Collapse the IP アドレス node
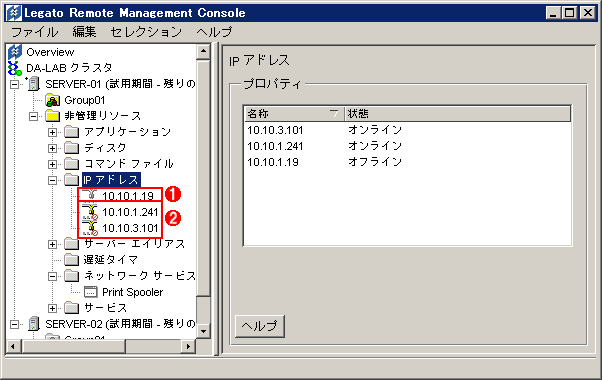This screenshot has width=602, height=380. [53, 180]
